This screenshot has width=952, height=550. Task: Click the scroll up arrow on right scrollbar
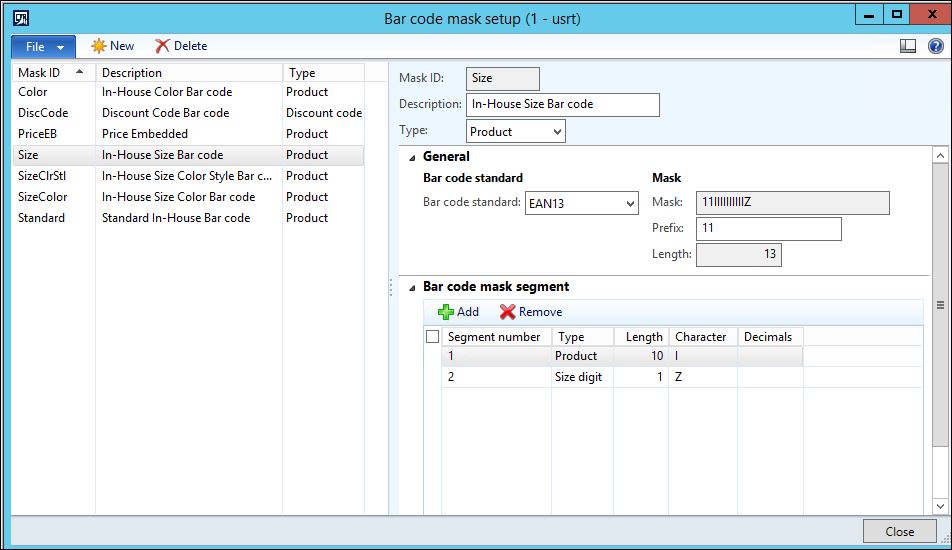click(940, 155)
